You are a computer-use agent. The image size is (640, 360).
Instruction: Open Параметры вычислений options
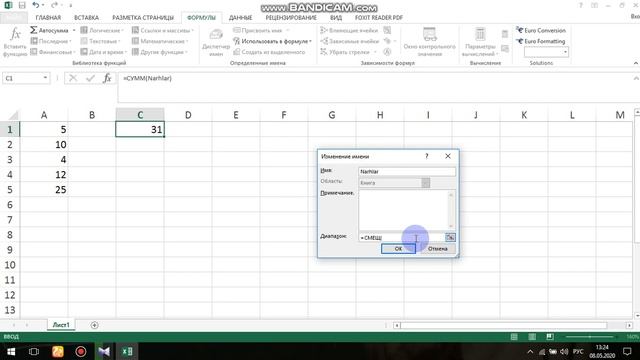coord(480,42)
